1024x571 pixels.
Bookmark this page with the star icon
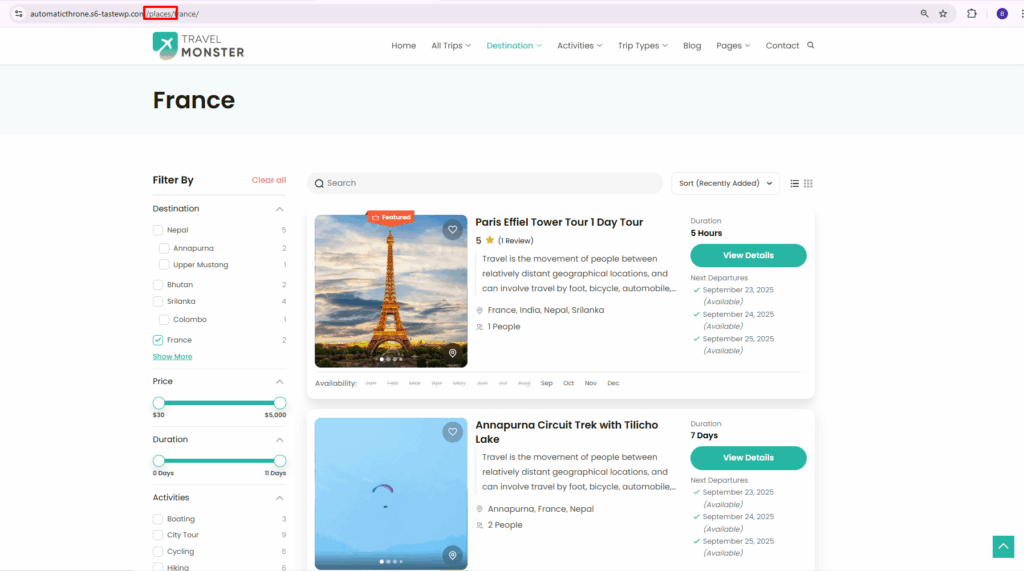(943, 14)
